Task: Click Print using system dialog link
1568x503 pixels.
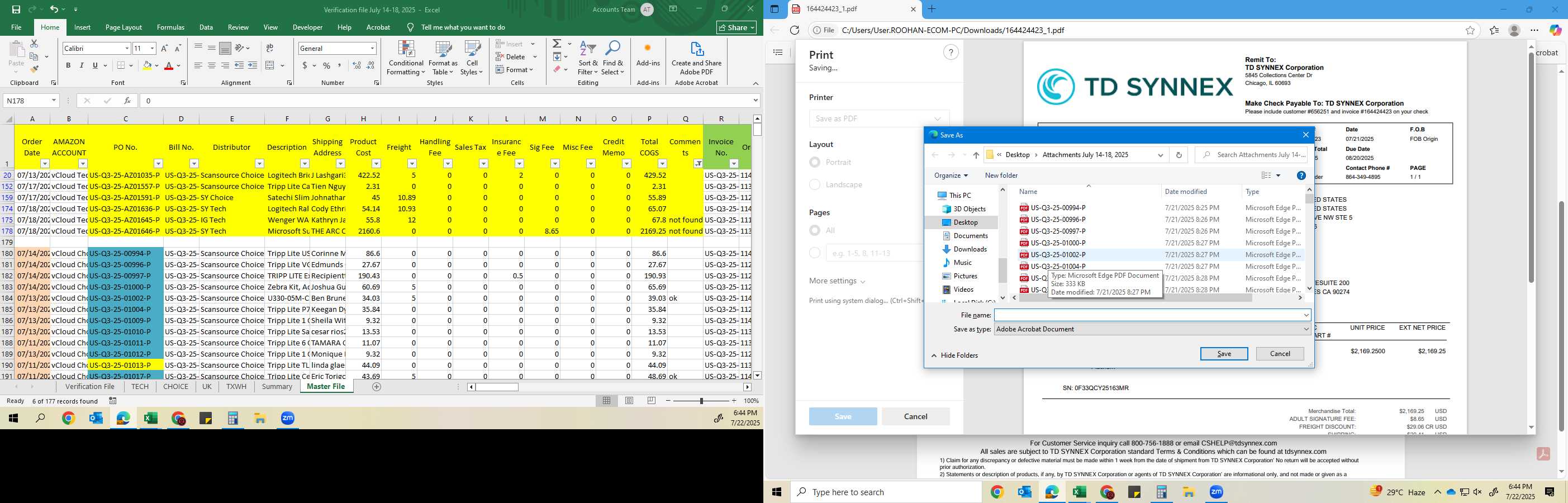Action: [866, 301]
